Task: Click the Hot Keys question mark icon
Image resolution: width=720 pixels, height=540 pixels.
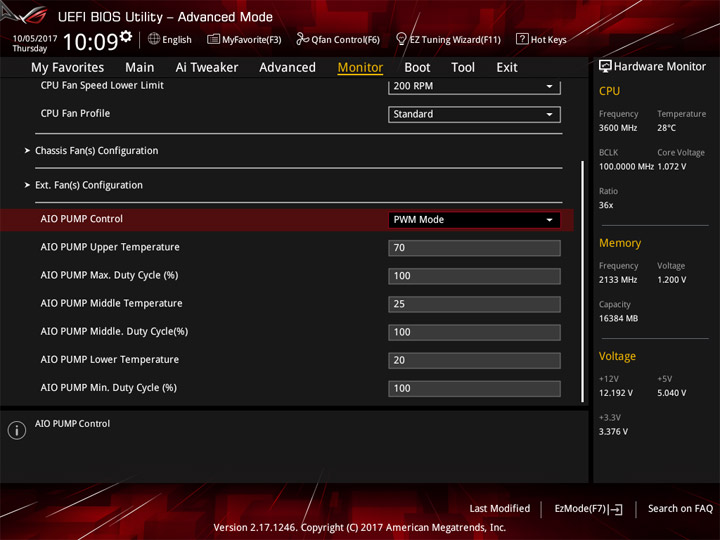Action: [522, 39]
